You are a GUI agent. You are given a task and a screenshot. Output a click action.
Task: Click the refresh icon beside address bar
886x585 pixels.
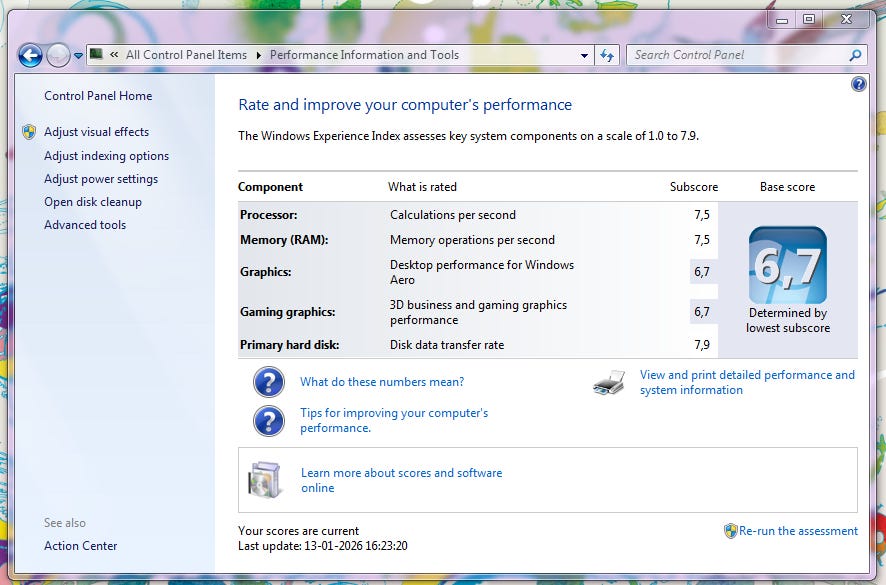pos(607,56)
